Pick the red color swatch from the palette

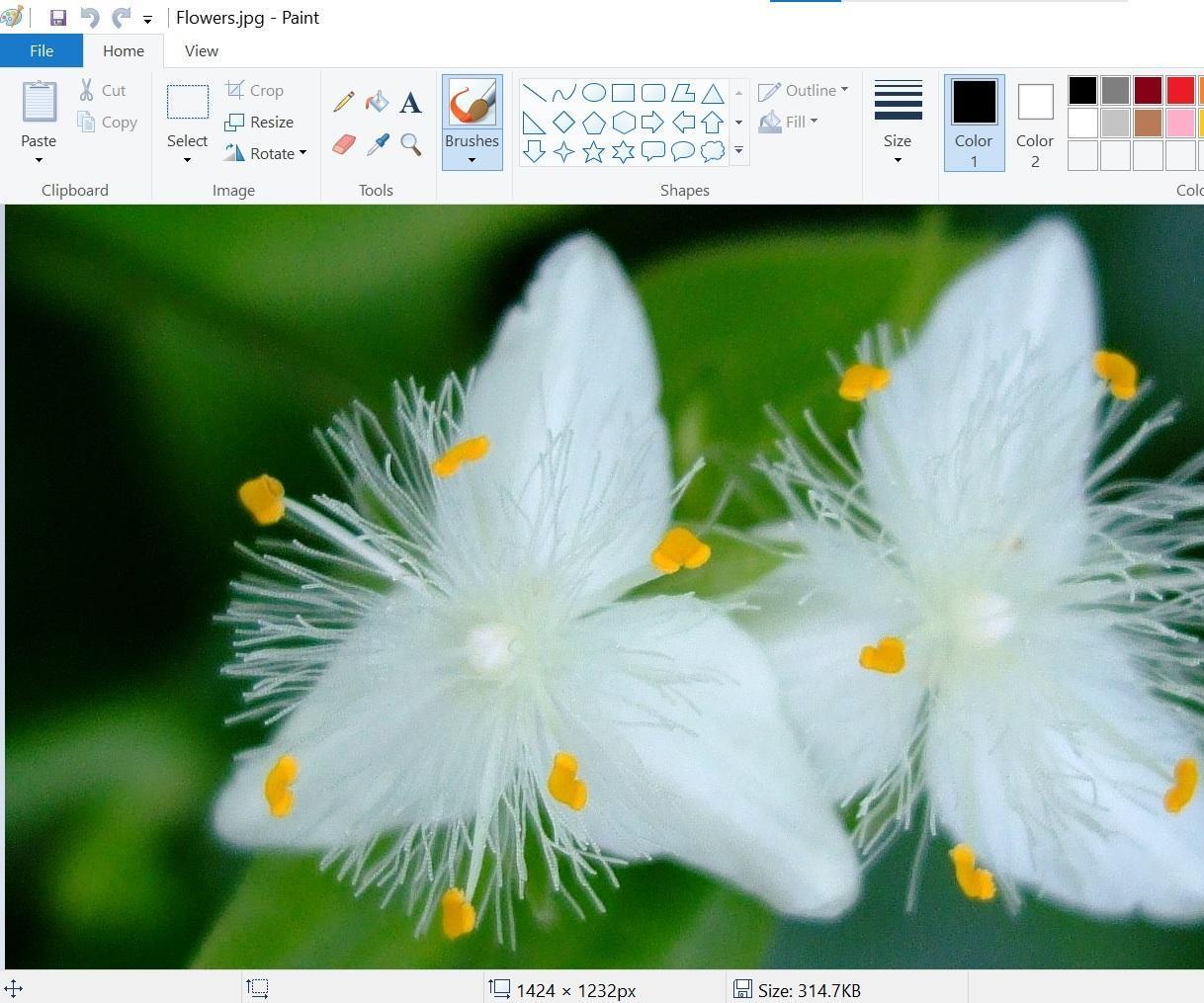click(1180, 90)
